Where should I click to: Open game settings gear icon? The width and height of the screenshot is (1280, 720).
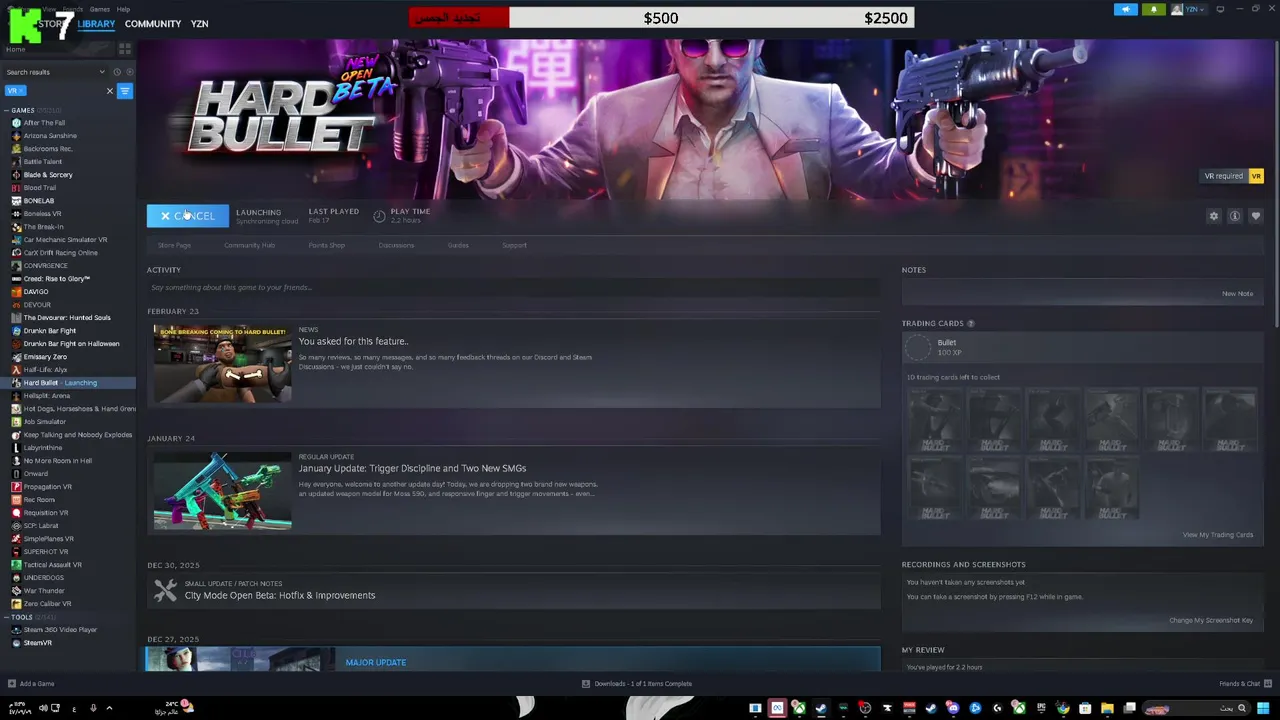click(x=1214, y=216)
